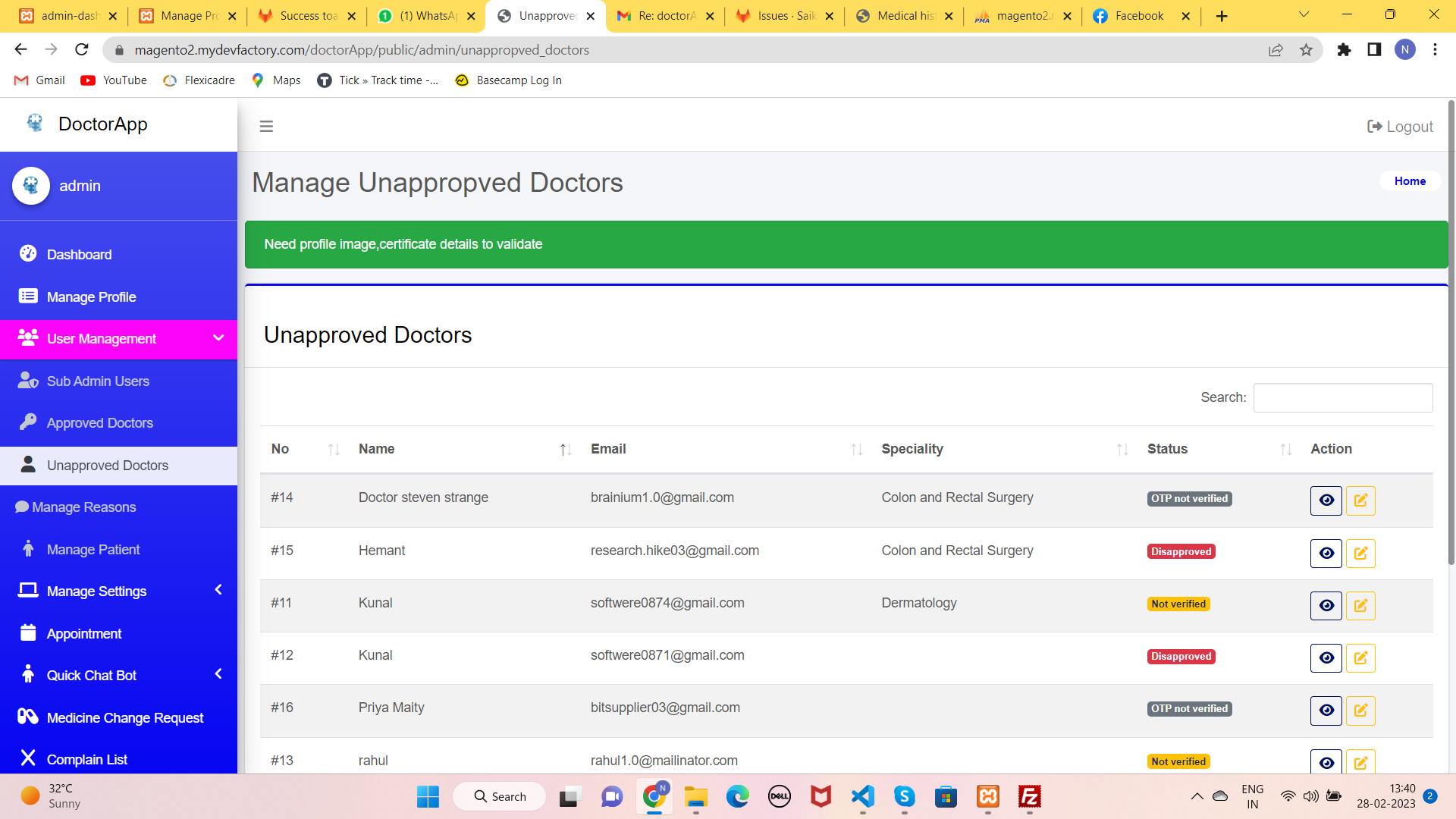Click the Logout link
Viewport: 1456px width, 819px height.
(x=1400, y=127)
